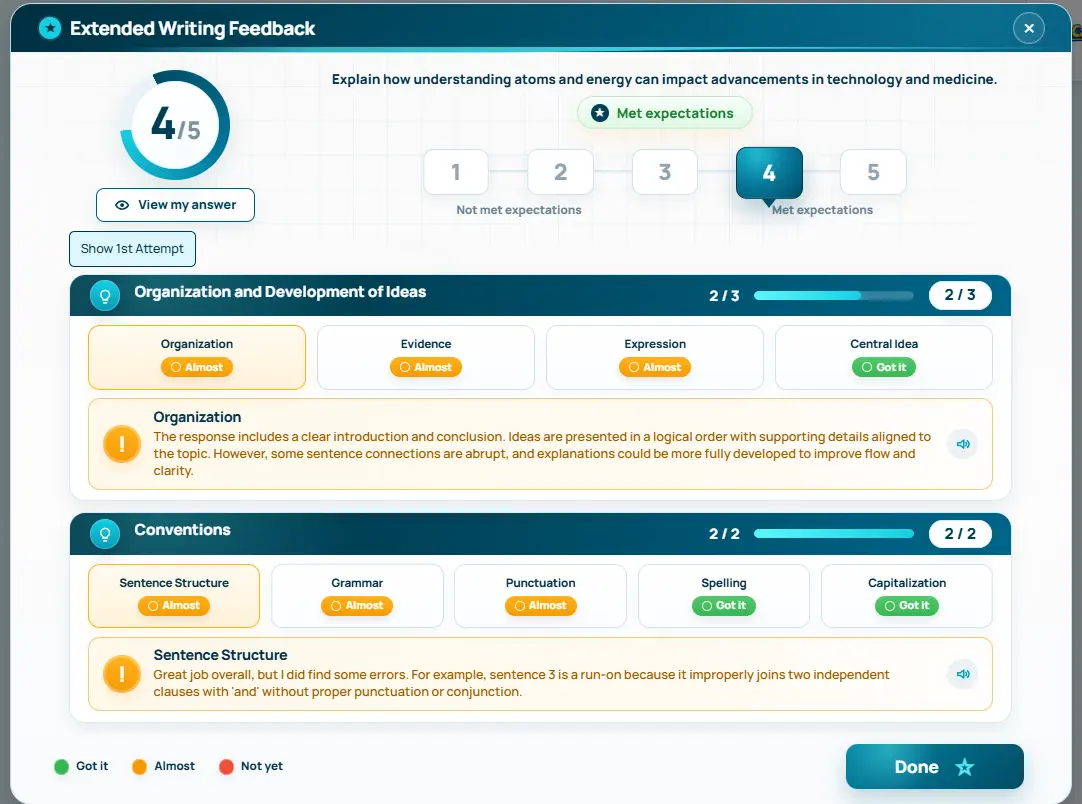Select the Spelling criterion card
This screenshot has height=804, width=1082.
724,596
